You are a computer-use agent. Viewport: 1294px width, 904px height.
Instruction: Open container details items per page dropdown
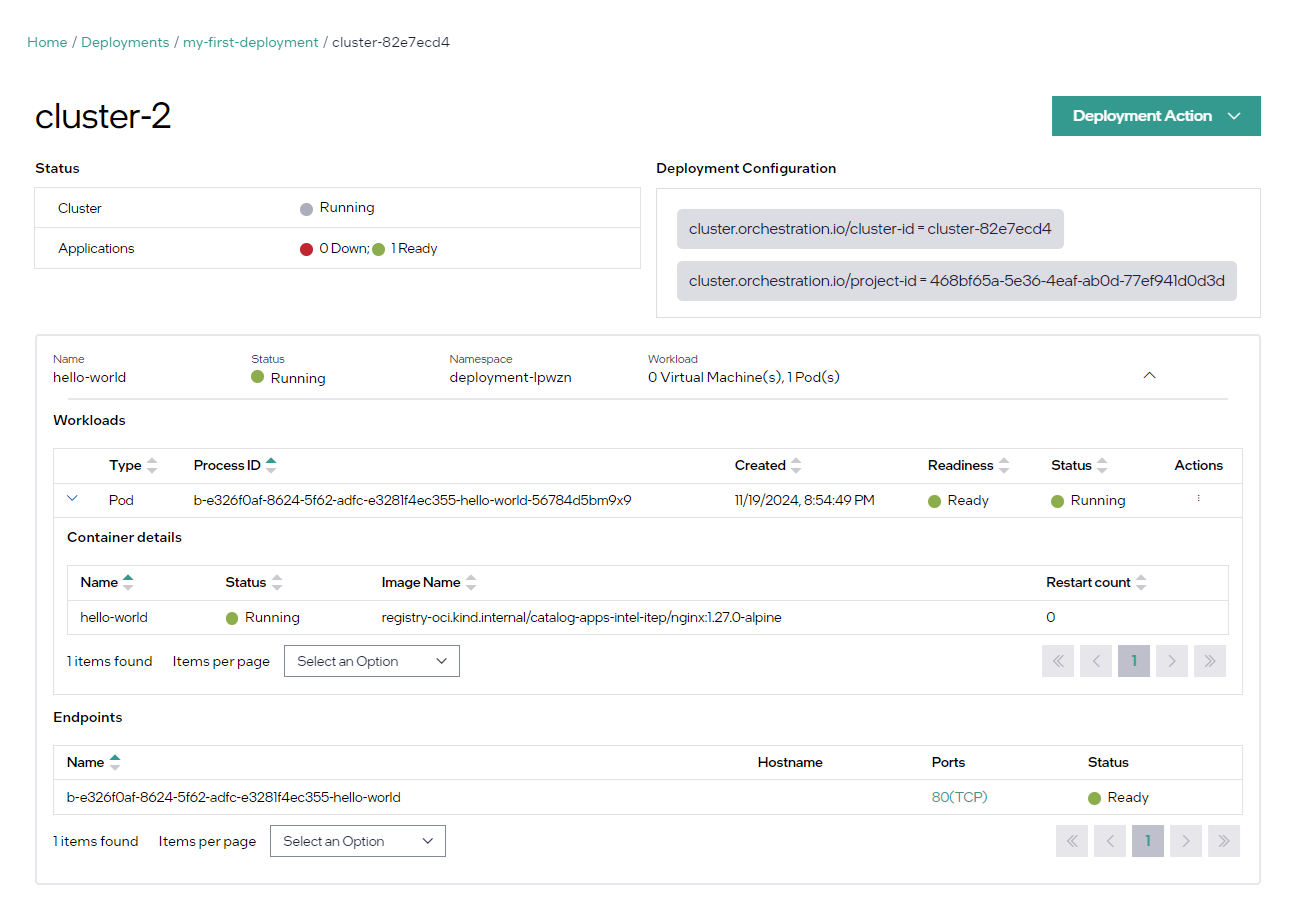[x=371, y=661]
